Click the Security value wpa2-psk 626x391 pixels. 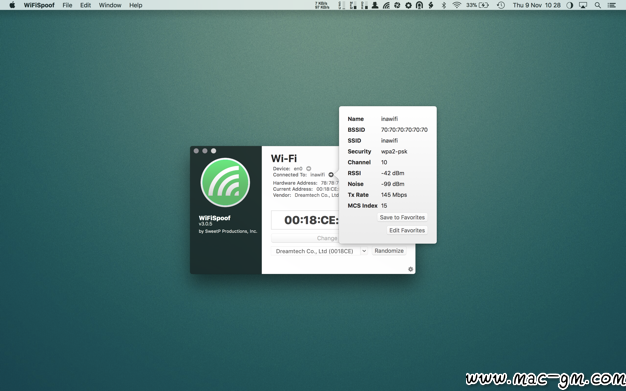(x=394, y=151)
